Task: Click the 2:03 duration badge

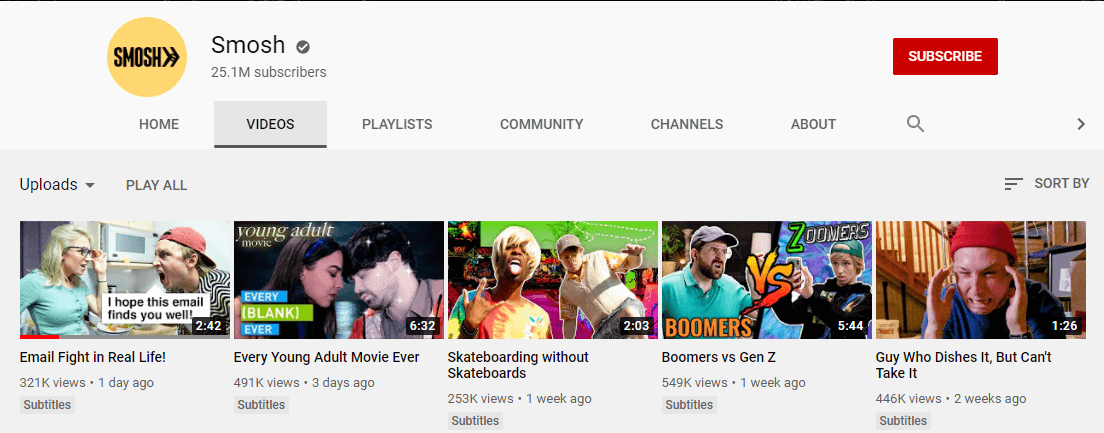Action: [637, 326]
